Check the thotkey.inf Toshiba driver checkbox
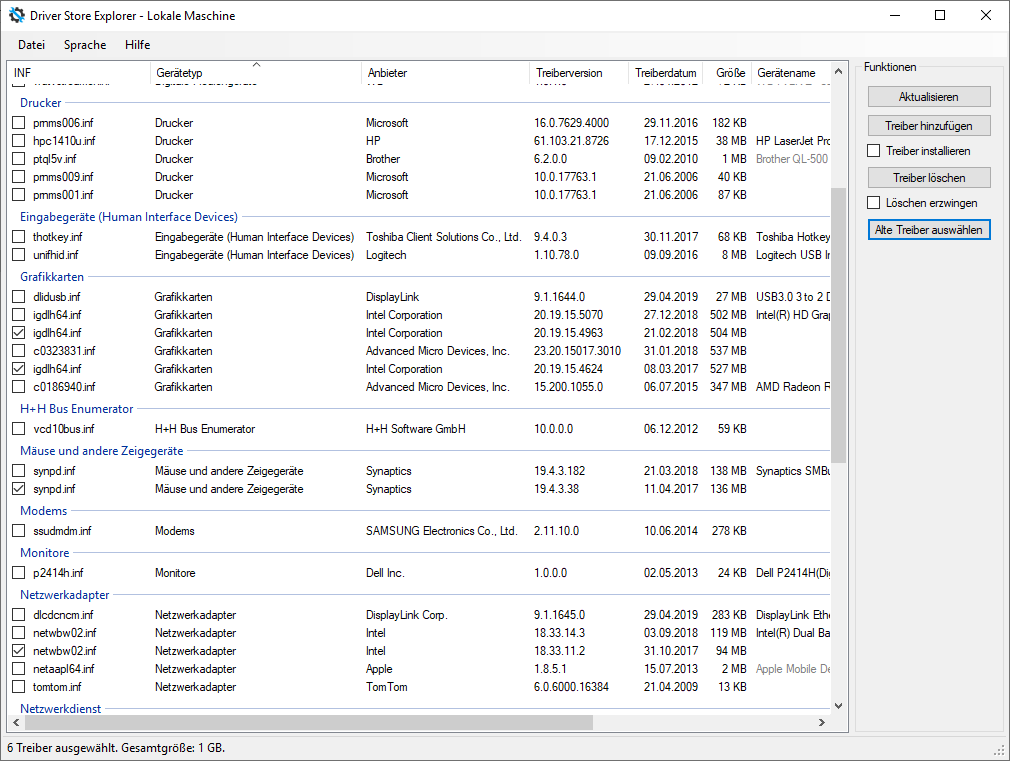1010x761 pixels. tap(18, 236)
